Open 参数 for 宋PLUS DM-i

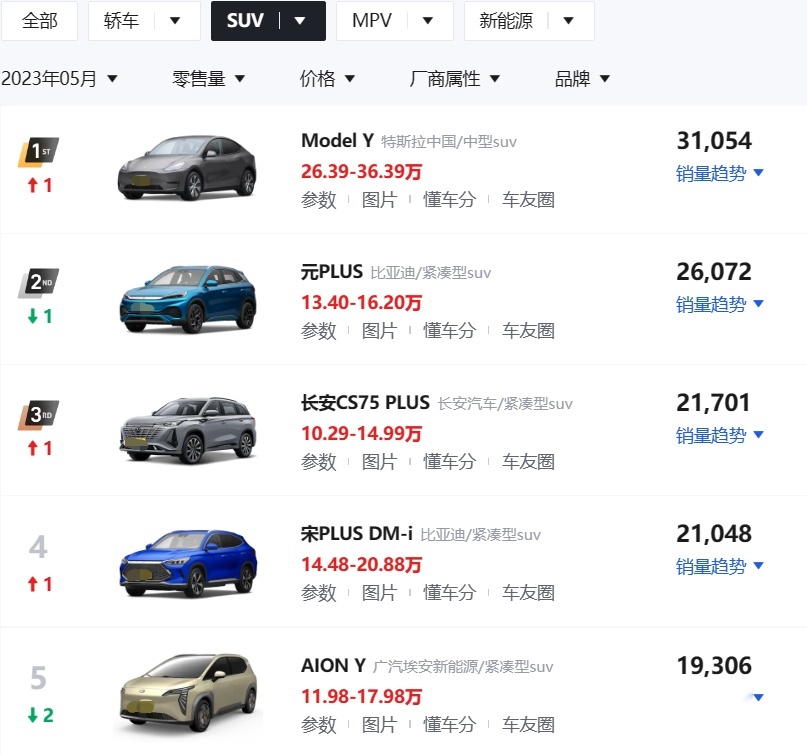tap(319, 593)
